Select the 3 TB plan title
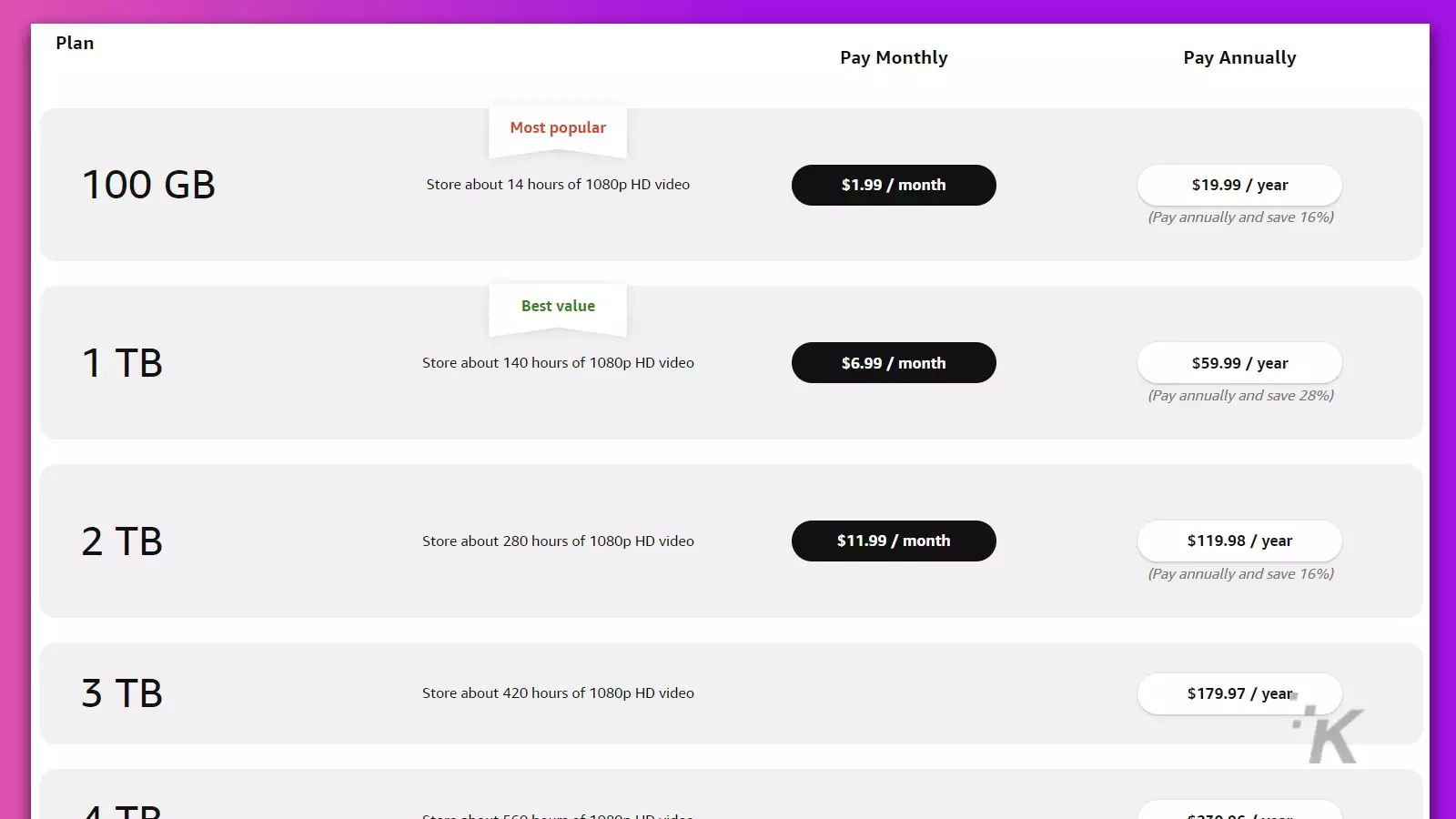Image resolution: width=1456 pixels, height=819 pixels. (x=122, y=693)
